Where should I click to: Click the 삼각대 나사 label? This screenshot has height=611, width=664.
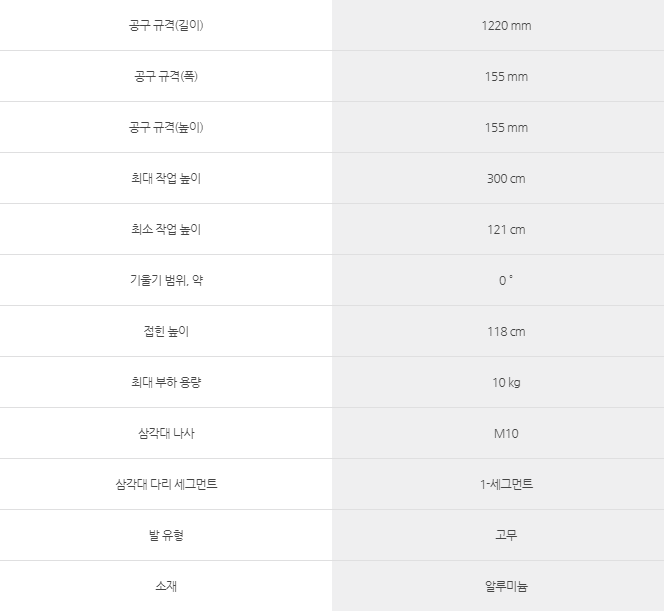pyautogui.click(x=166, y=433)
